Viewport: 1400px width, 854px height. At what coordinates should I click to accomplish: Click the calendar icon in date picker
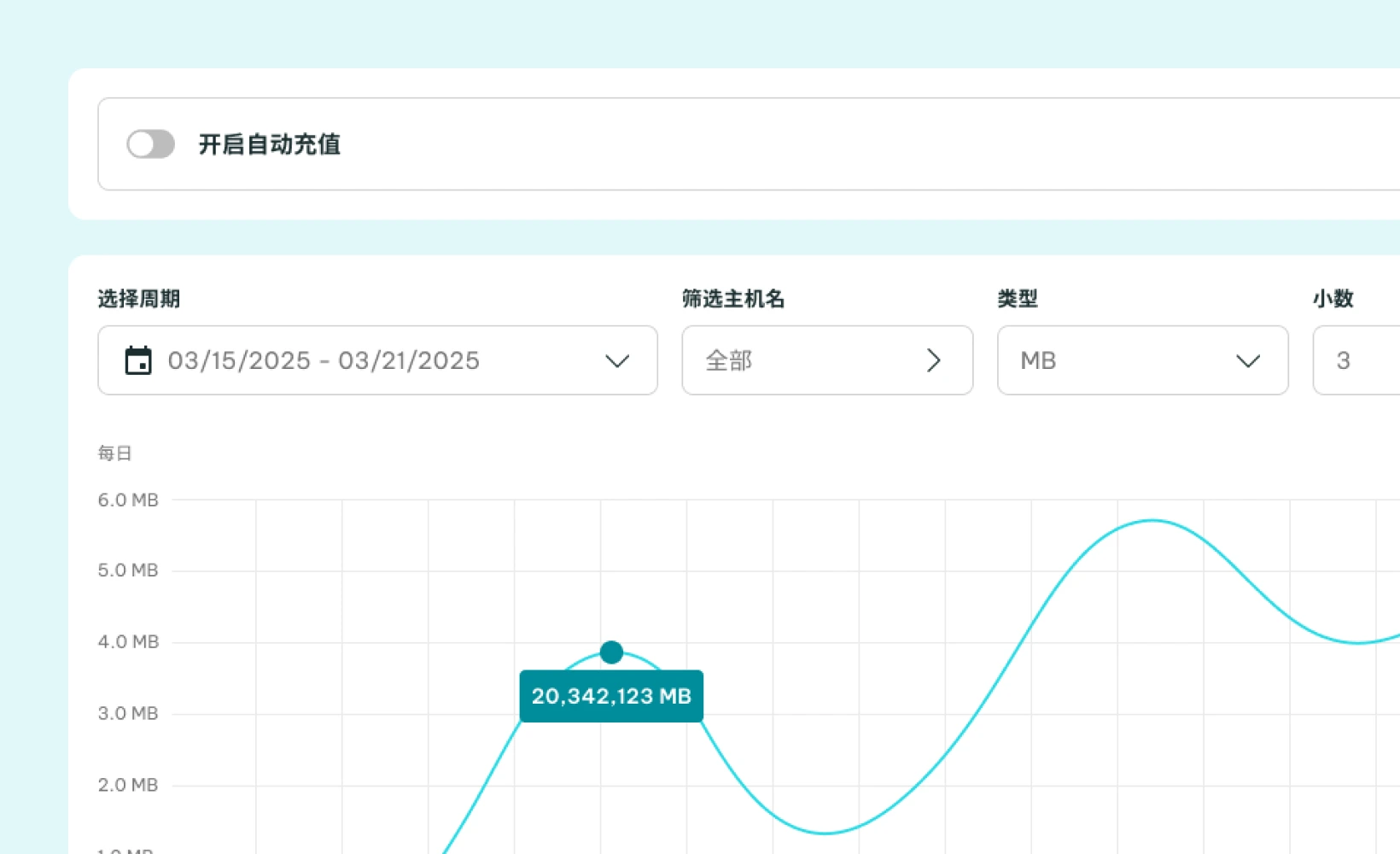[x=138, y=360]
